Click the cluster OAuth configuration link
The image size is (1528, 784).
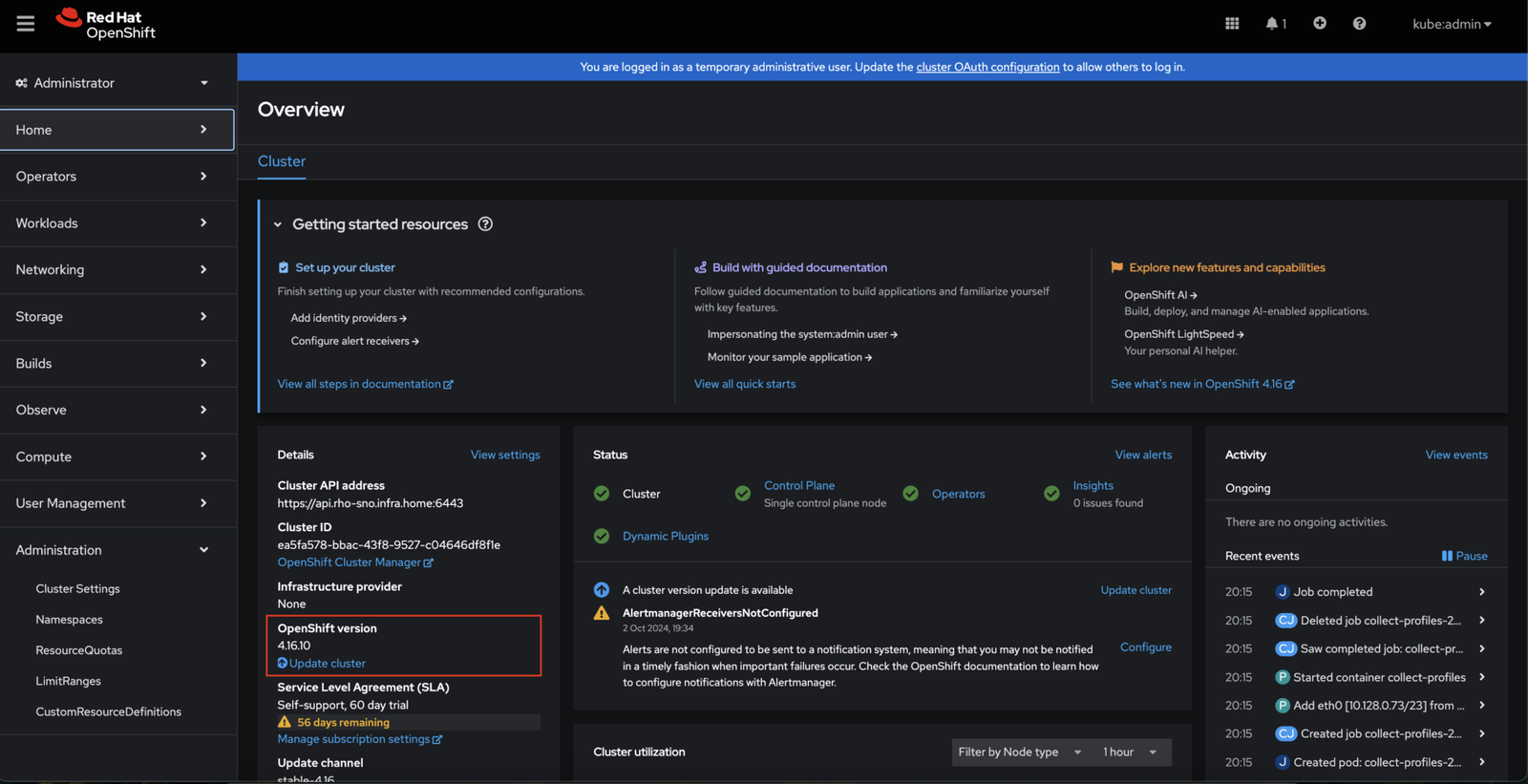coord(987,67)
